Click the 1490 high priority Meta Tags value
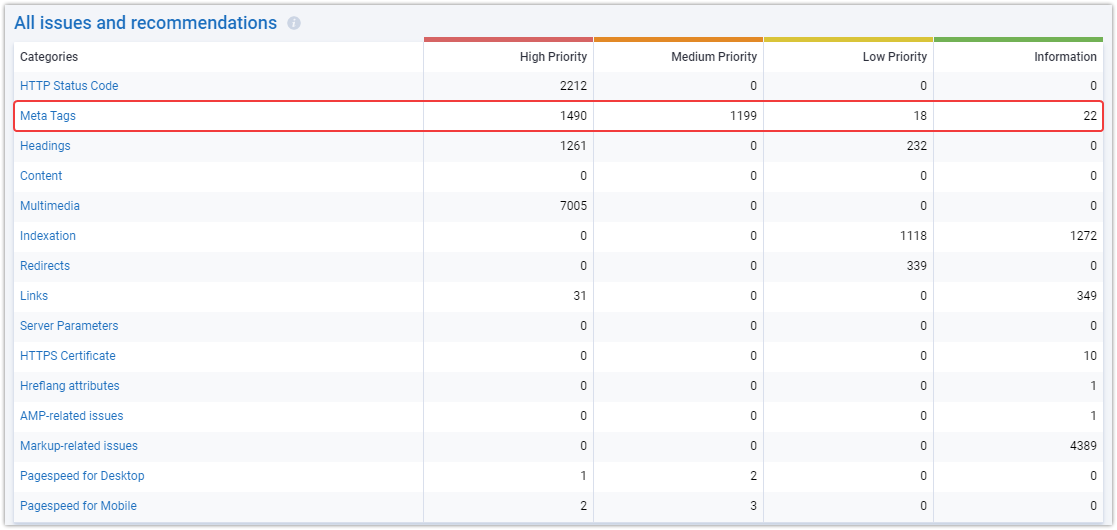This screenshot has width=1117, height=530. (573, 116)
